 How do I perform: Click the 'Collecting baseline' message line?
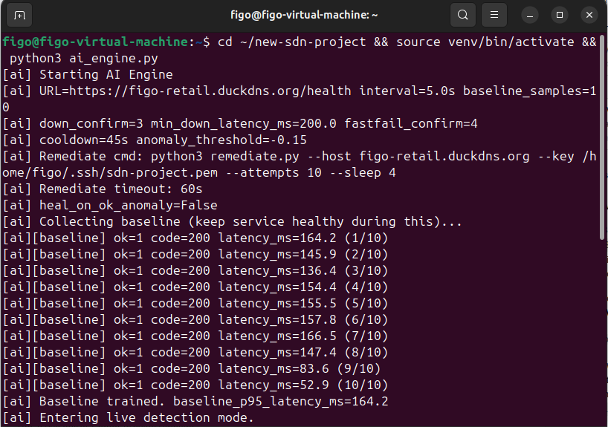(x=232, y=221)
